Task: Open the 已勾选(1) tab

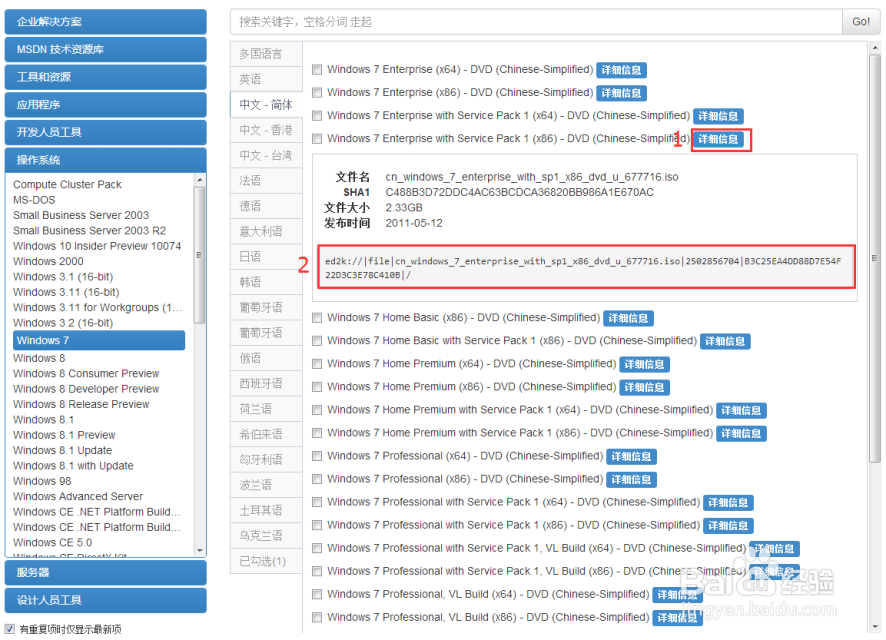Action: [x=266, y=561]
